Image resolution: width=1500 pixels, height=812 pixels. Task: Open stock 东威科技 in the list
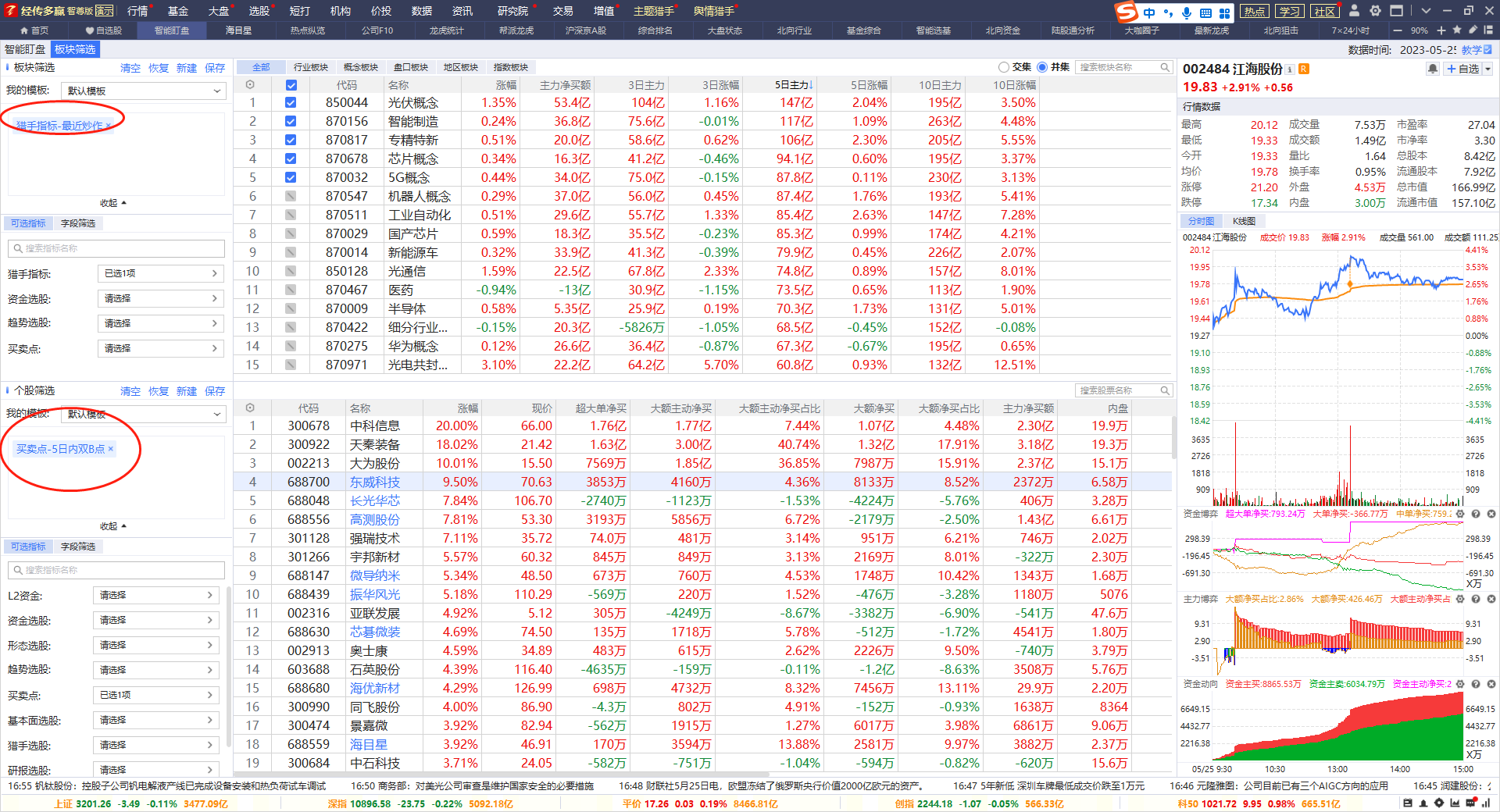click(x=375, y=482)
